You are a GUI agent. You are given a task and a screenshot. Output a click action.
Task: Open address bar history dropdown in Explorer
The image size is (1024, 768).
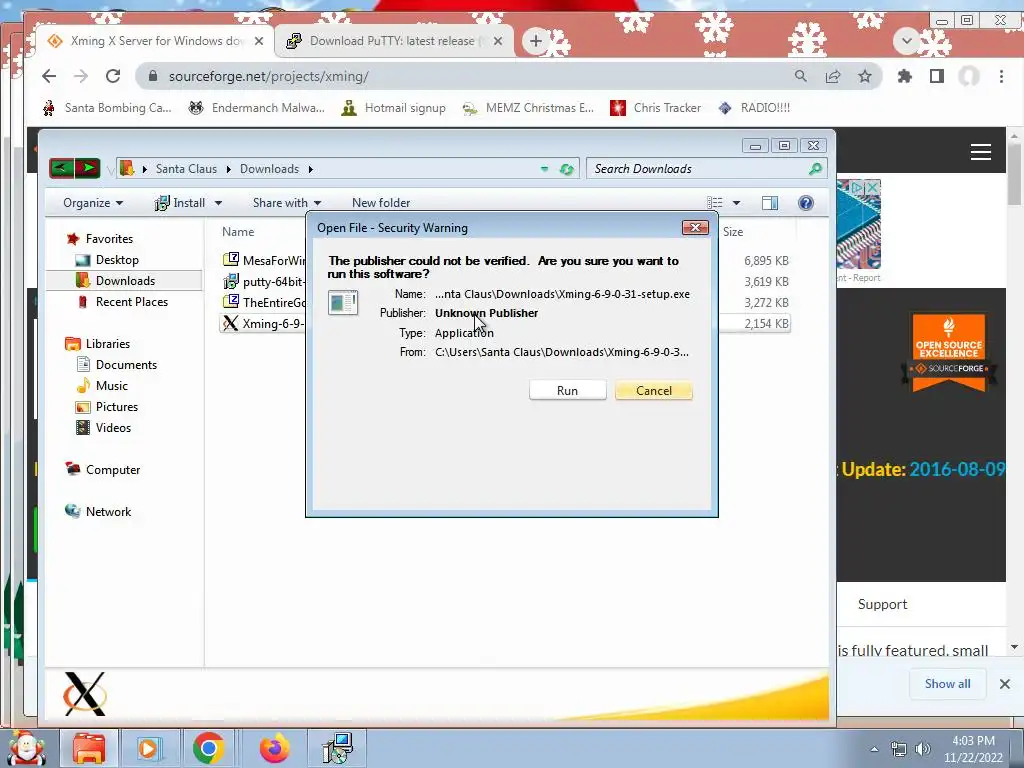[x=544, y=168]
